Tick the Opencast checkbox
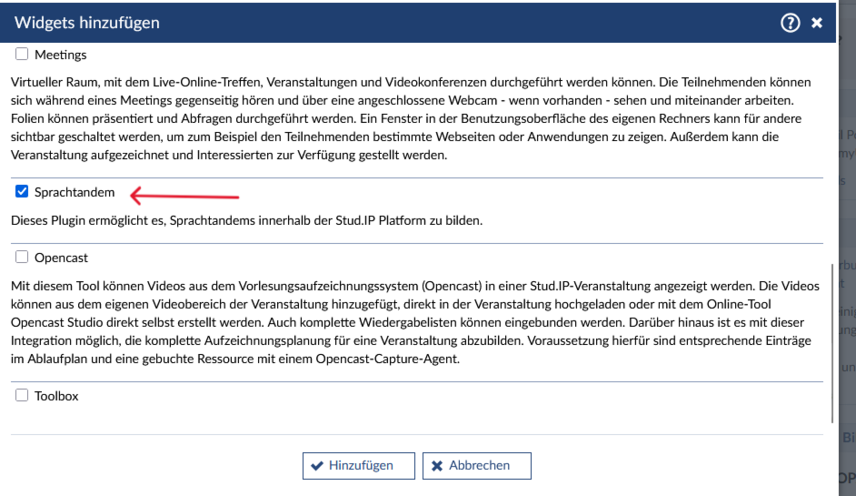The image size is (856, 496). coord(22,257)
